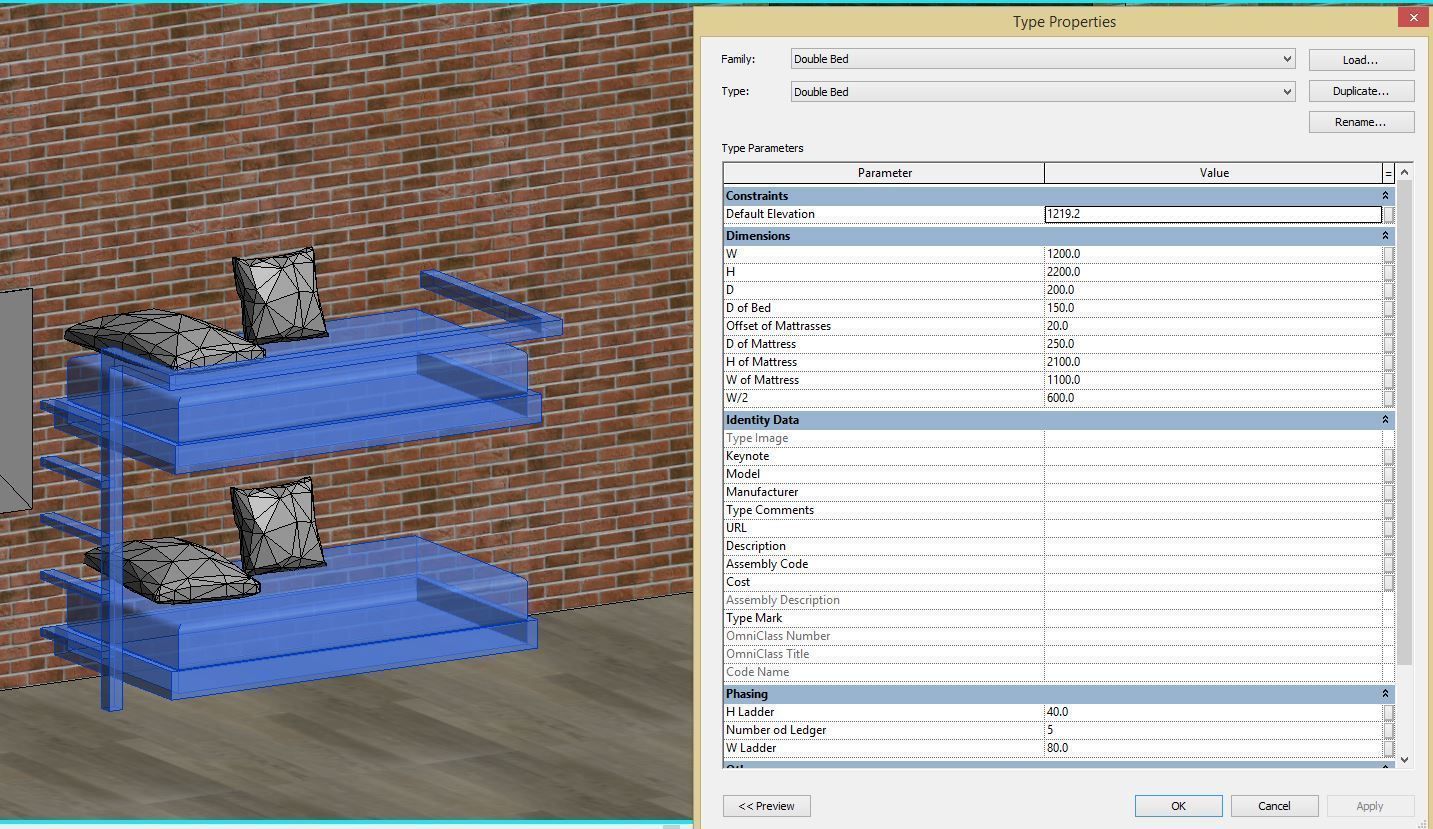Collapse the Identity Data parameter group

pyautogui.click(x=1385, y=419)
